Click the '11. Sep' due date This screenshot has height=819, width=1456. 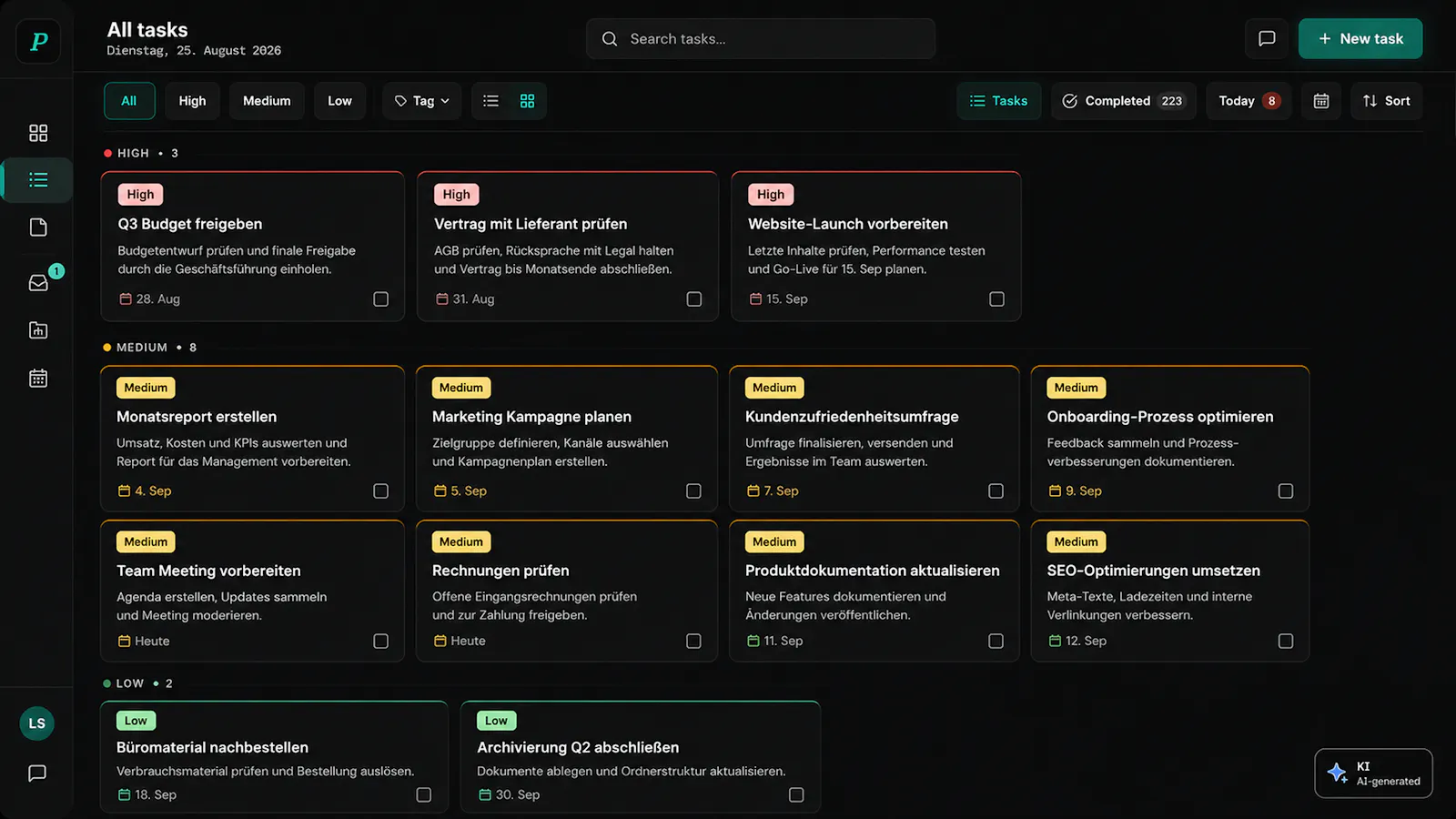[x=784, y=641]
